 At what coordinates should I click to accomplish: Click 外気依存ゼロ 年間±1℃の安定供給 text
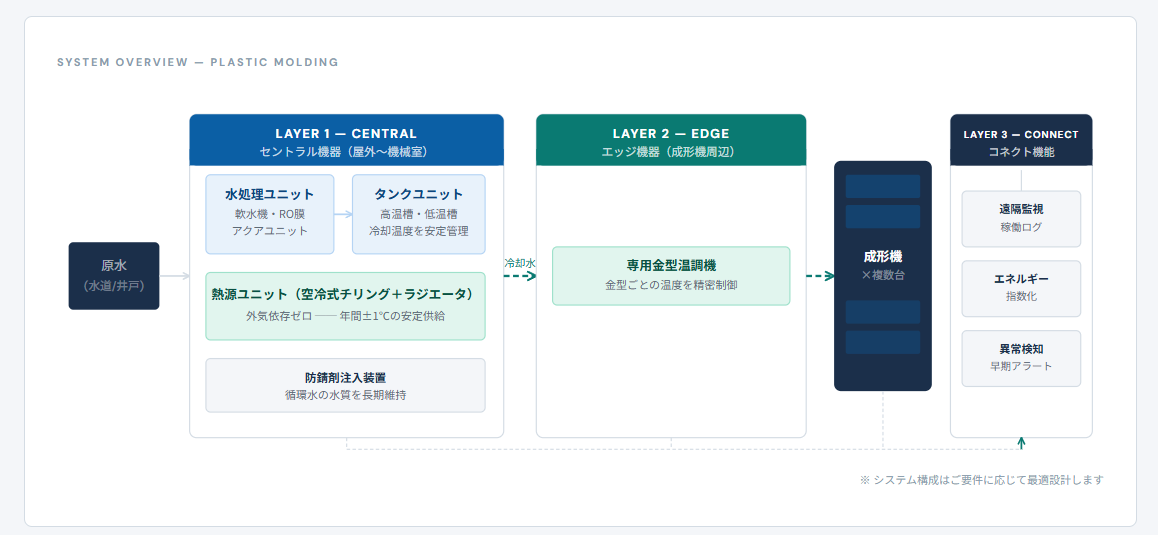[x=346, y=316]
